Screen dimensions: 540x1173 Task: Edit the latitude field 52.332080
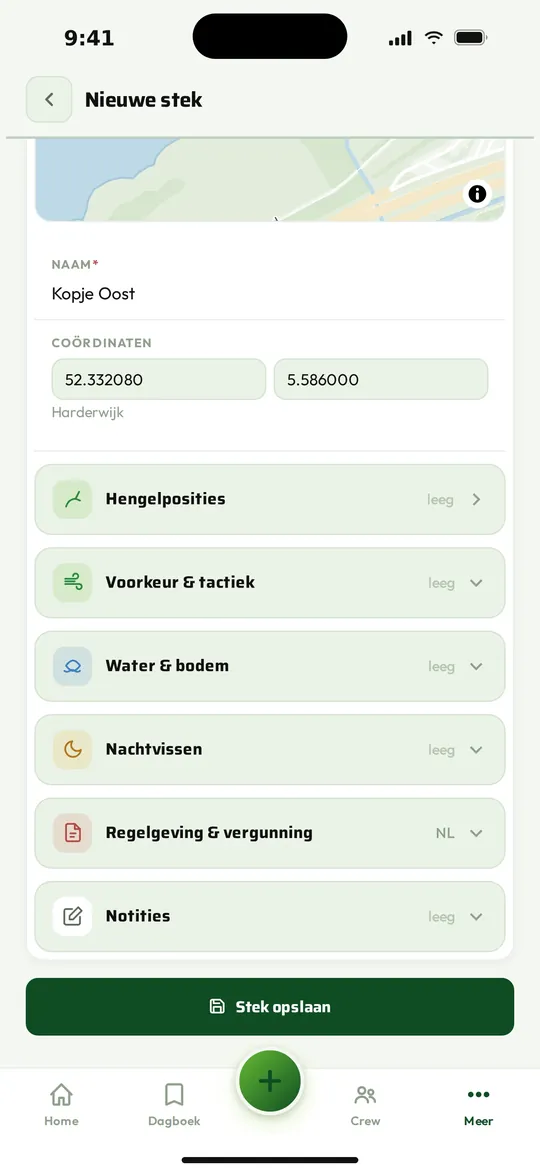click(159, 379)
